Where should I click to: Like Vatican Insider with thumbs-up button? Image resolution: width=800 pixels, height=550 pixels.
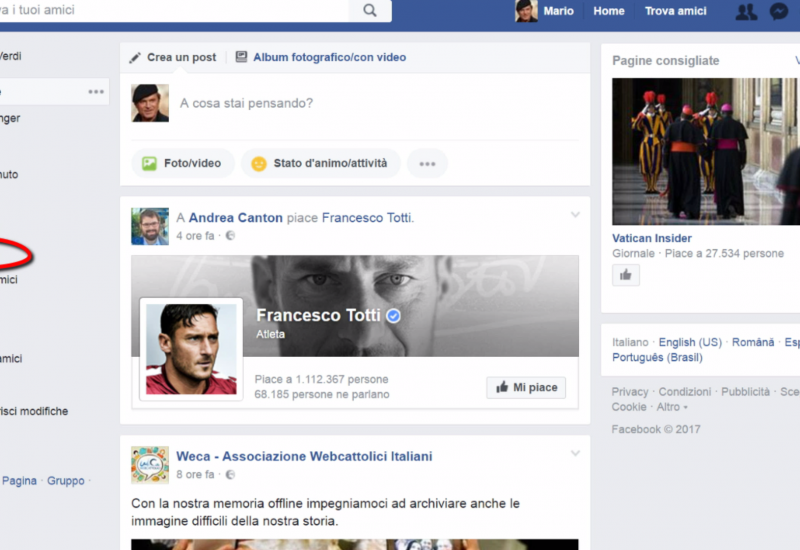[626, 276]
